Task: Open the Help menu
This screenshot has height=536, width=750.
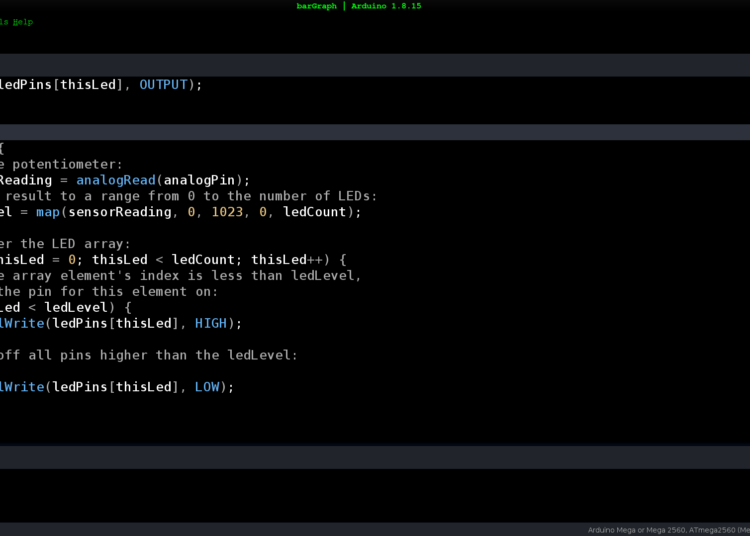Action: 23,21
